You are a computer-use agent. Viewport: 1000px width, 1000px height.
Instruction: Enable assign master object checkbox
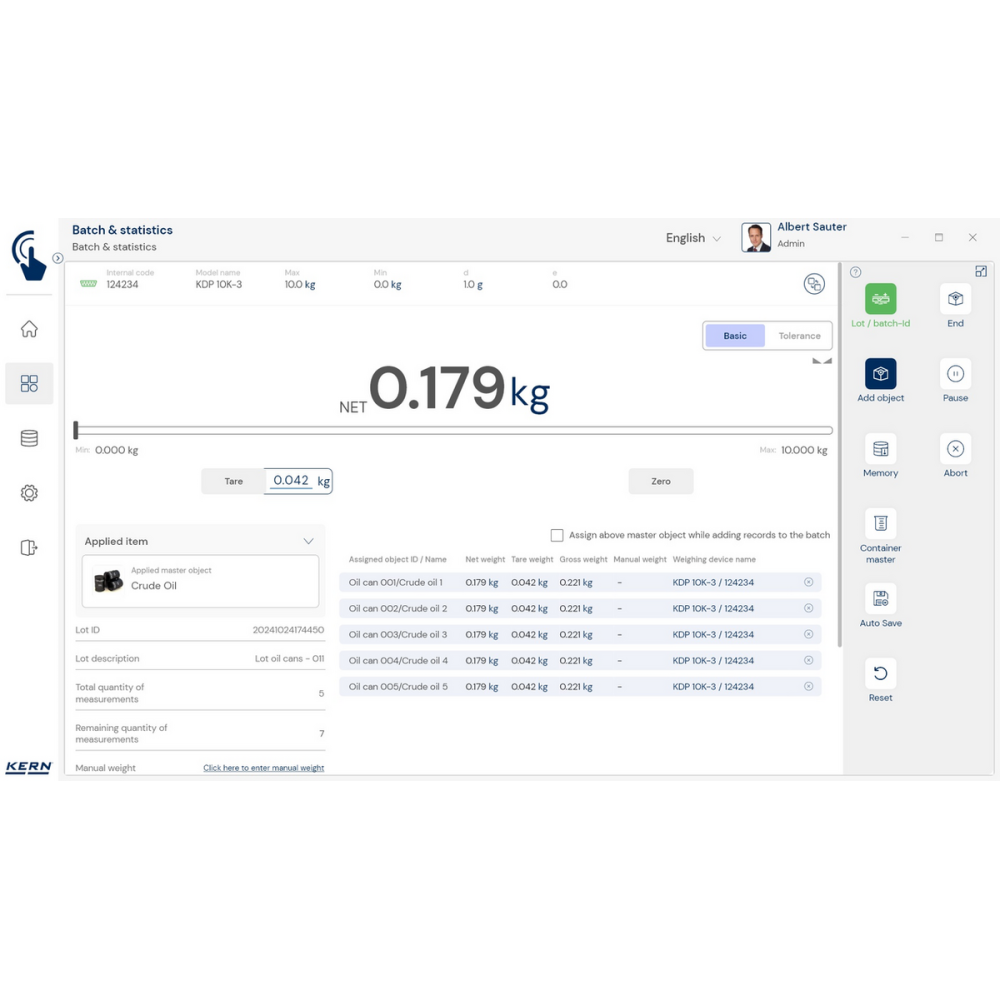click(x=557, y=535)
